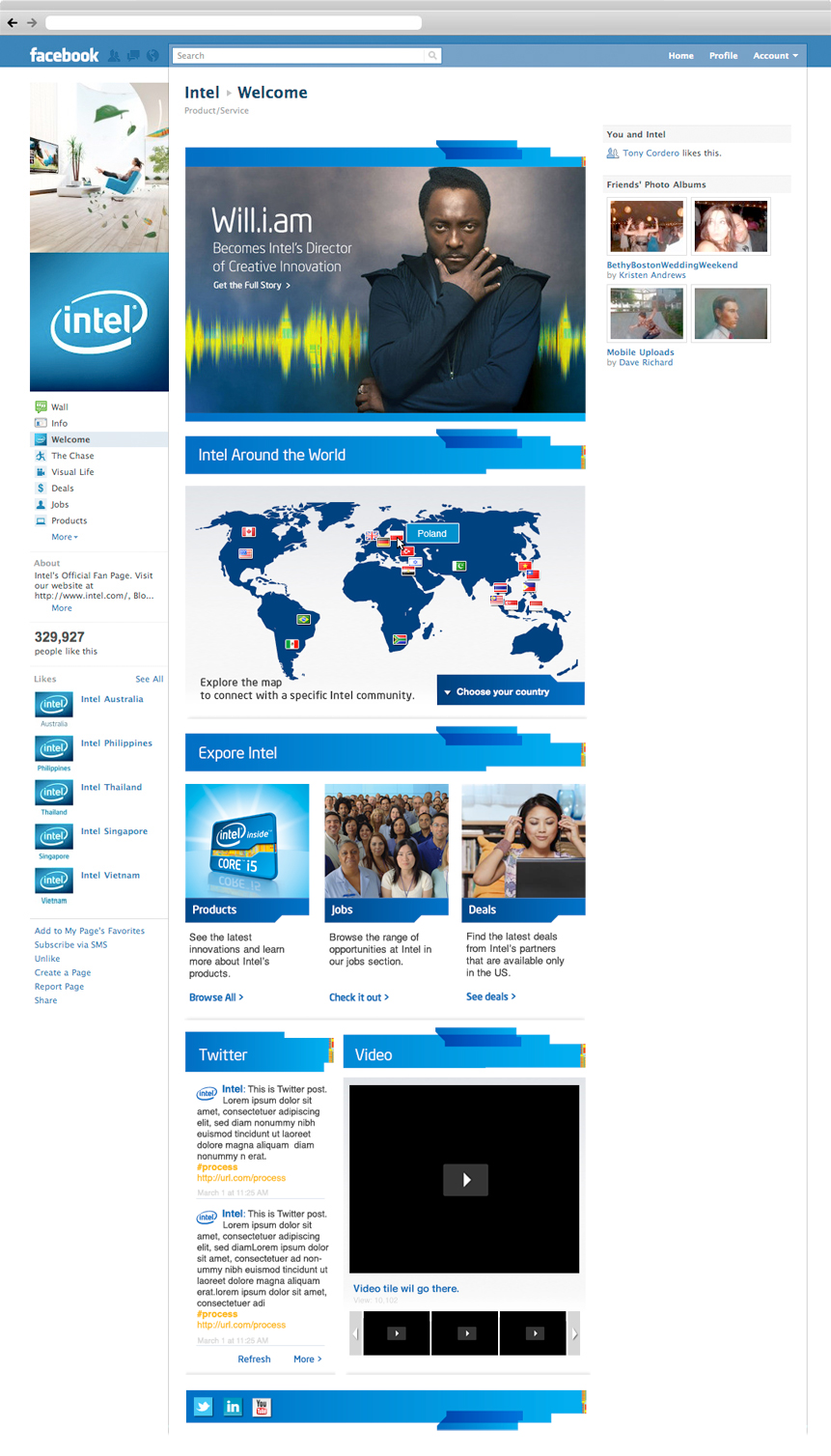
Task: Click the Intel logo profile picture
Action: tap(99, 322)
